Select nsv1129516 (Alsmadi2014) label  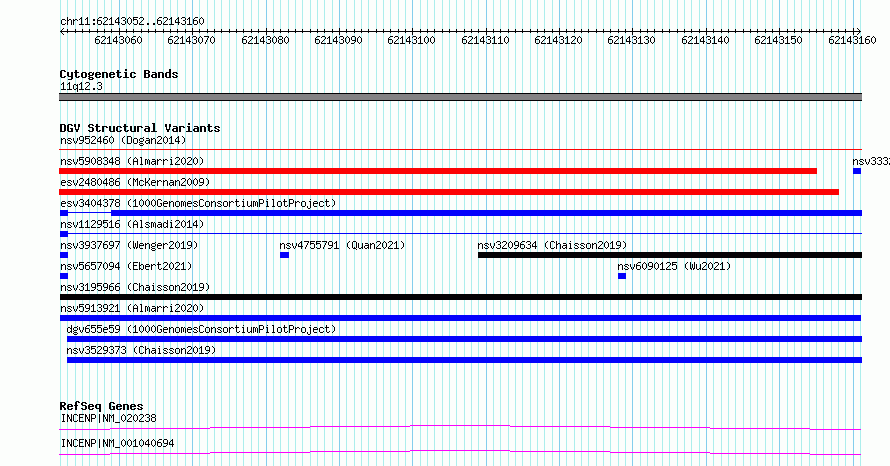tap(132, 224)
